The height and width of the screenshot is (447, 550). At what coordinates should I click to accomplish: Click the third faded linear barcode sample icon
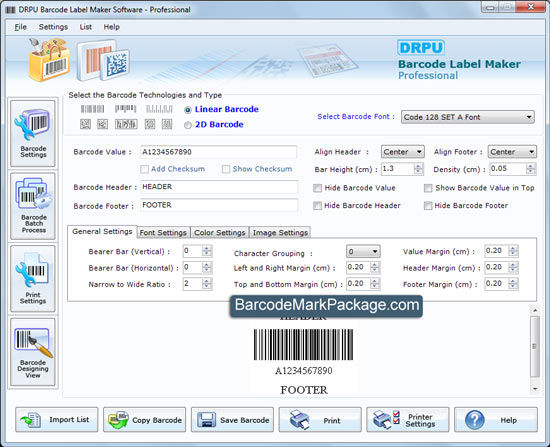click(x=159, y=109)
